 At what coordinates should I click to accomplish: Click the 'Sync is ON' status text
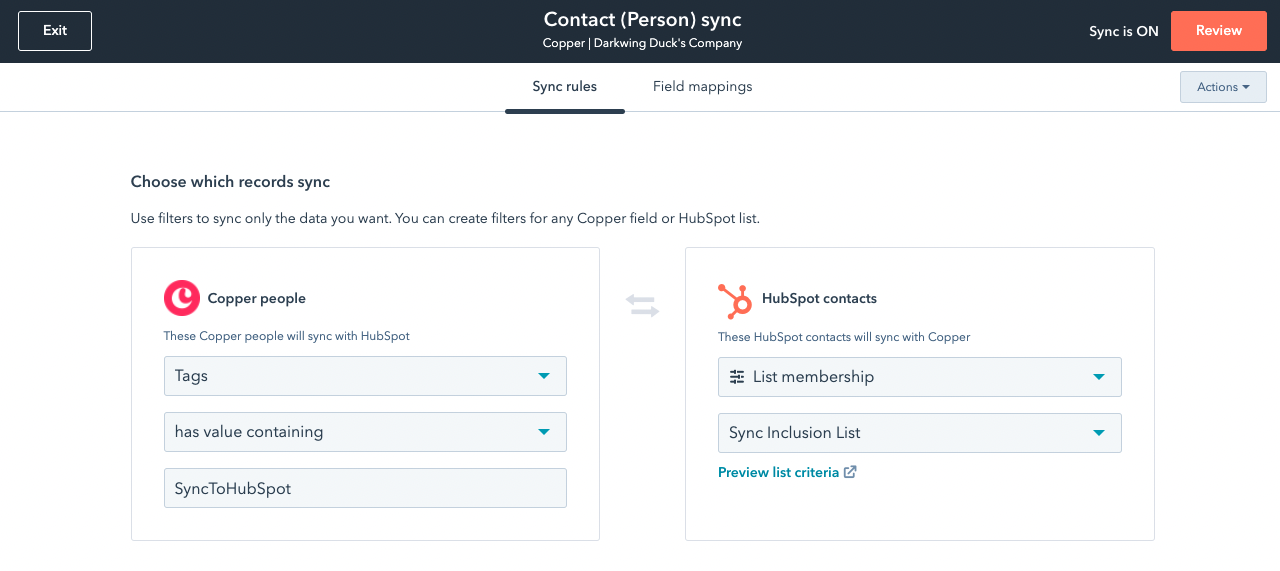coord(1124,31)
